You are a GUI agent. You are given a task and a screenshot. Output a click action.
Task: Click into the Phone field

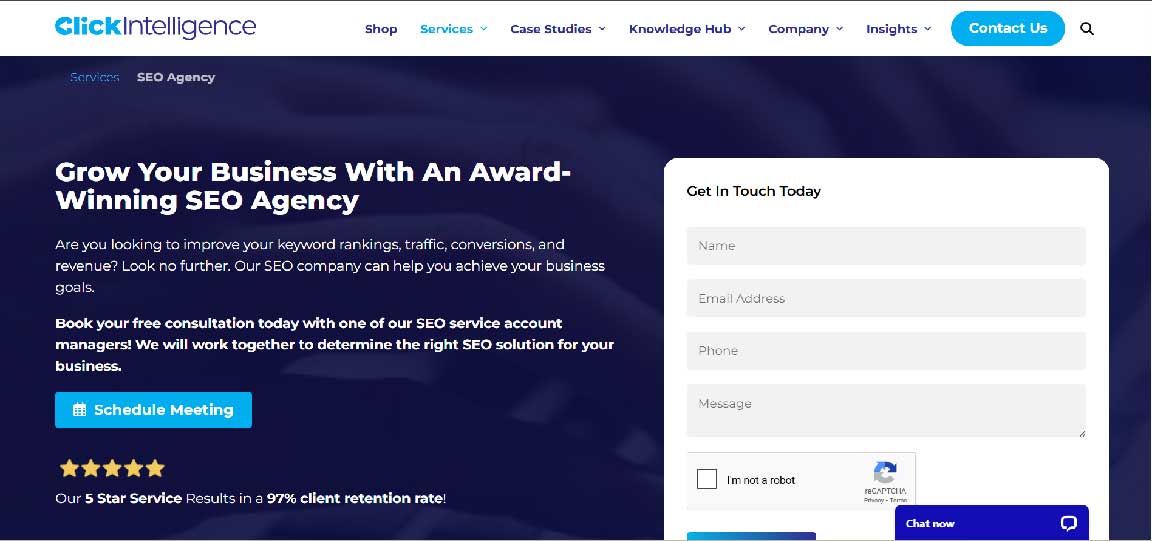(x=885, y=351)
